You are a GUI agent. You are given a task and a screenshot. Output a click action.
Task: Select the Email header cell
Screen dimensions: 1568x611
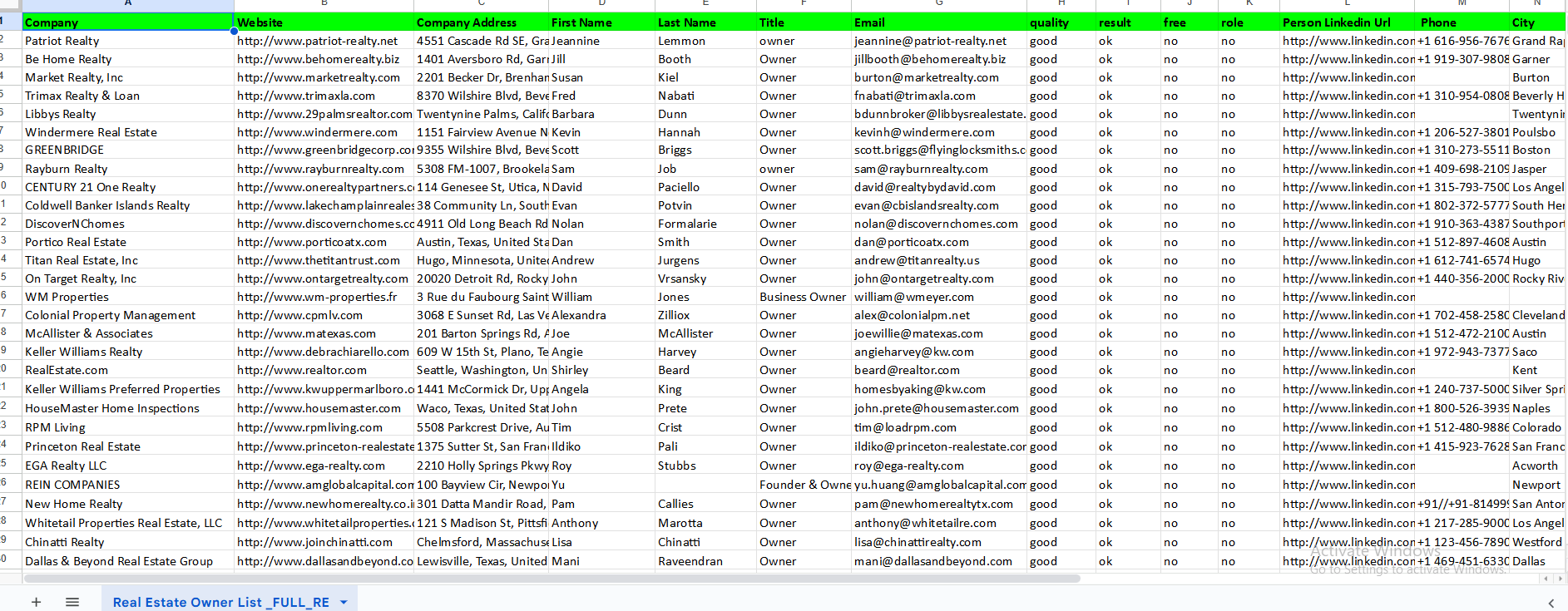[x=939, y=22]
